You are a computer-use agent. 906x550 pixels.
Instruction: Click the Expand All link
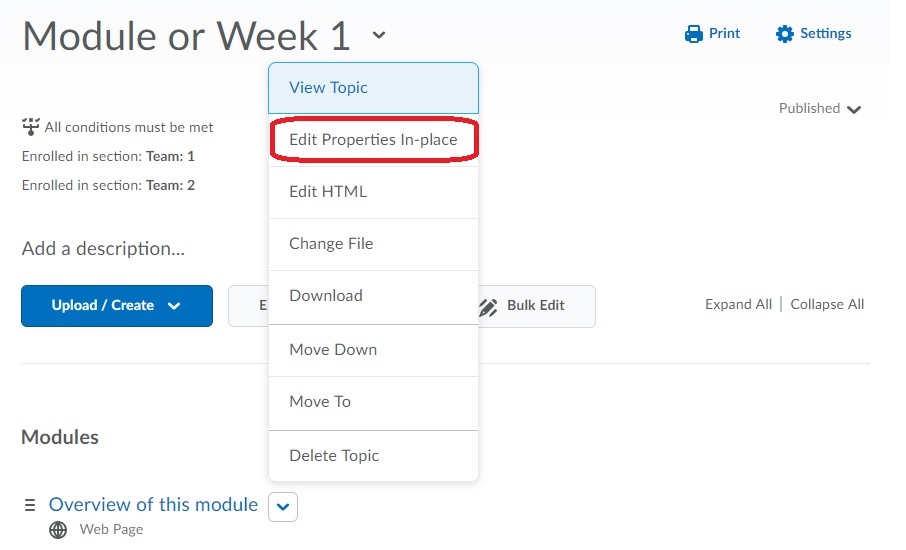point(738,305)
